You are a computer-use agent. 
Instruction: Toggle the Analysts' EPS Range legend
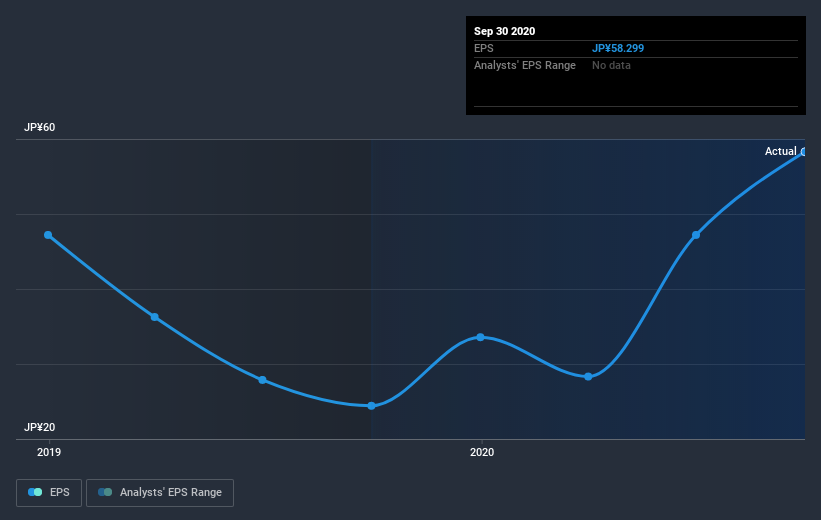160,492
